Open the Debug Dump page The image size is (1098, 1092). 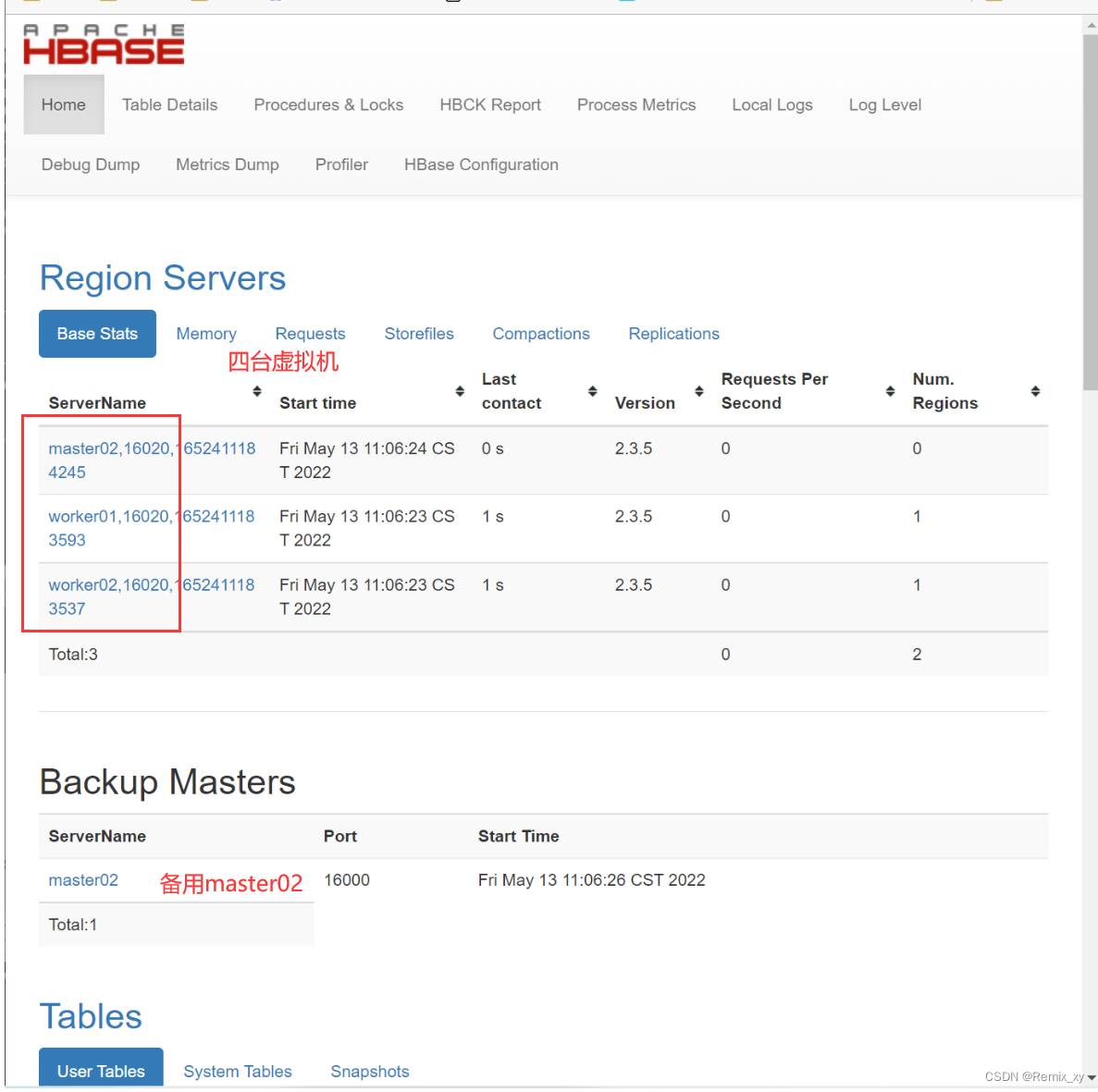tap(90, 165)
